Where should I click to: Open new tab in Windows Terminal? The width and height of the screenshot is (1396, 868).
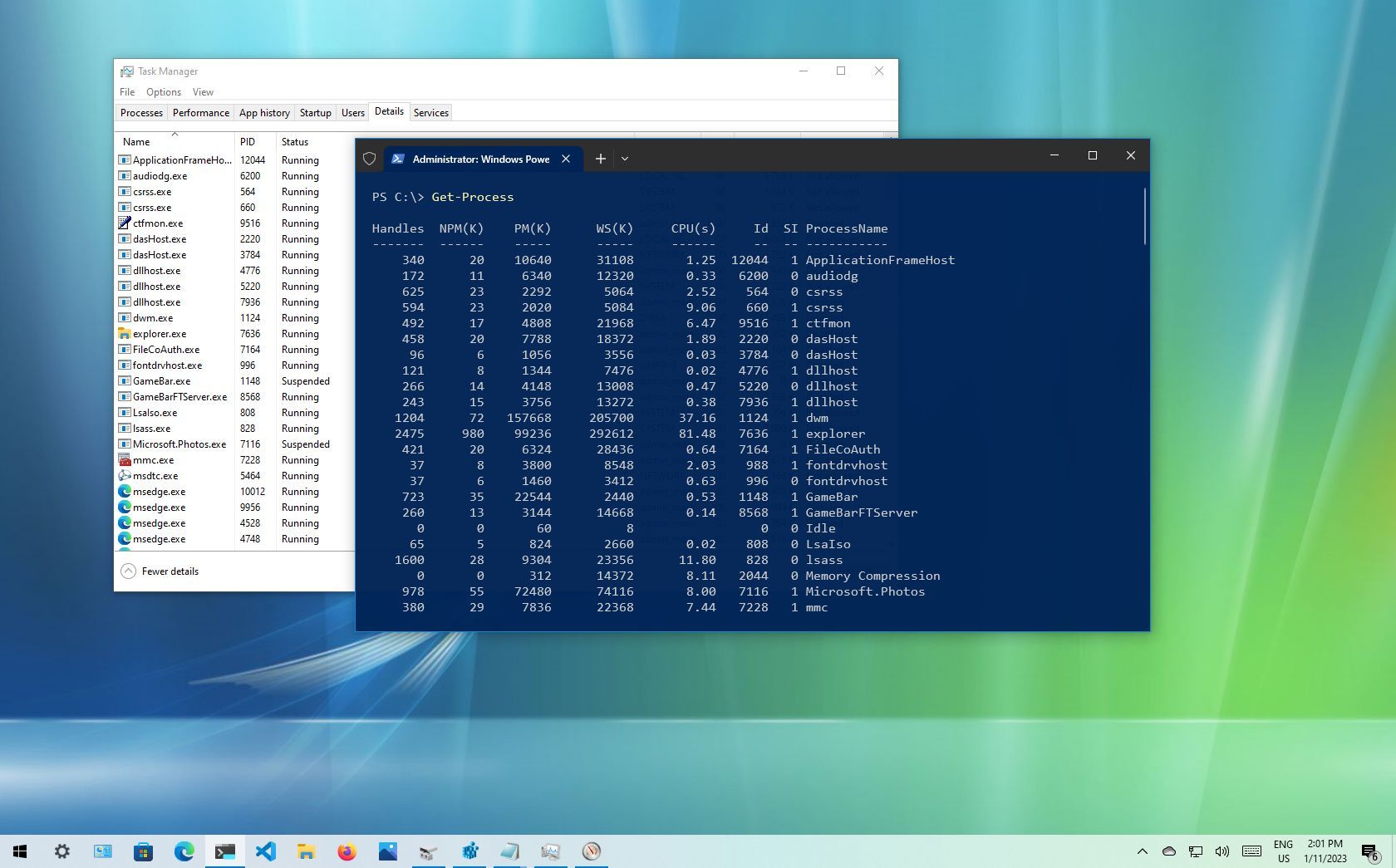[600, 159]
